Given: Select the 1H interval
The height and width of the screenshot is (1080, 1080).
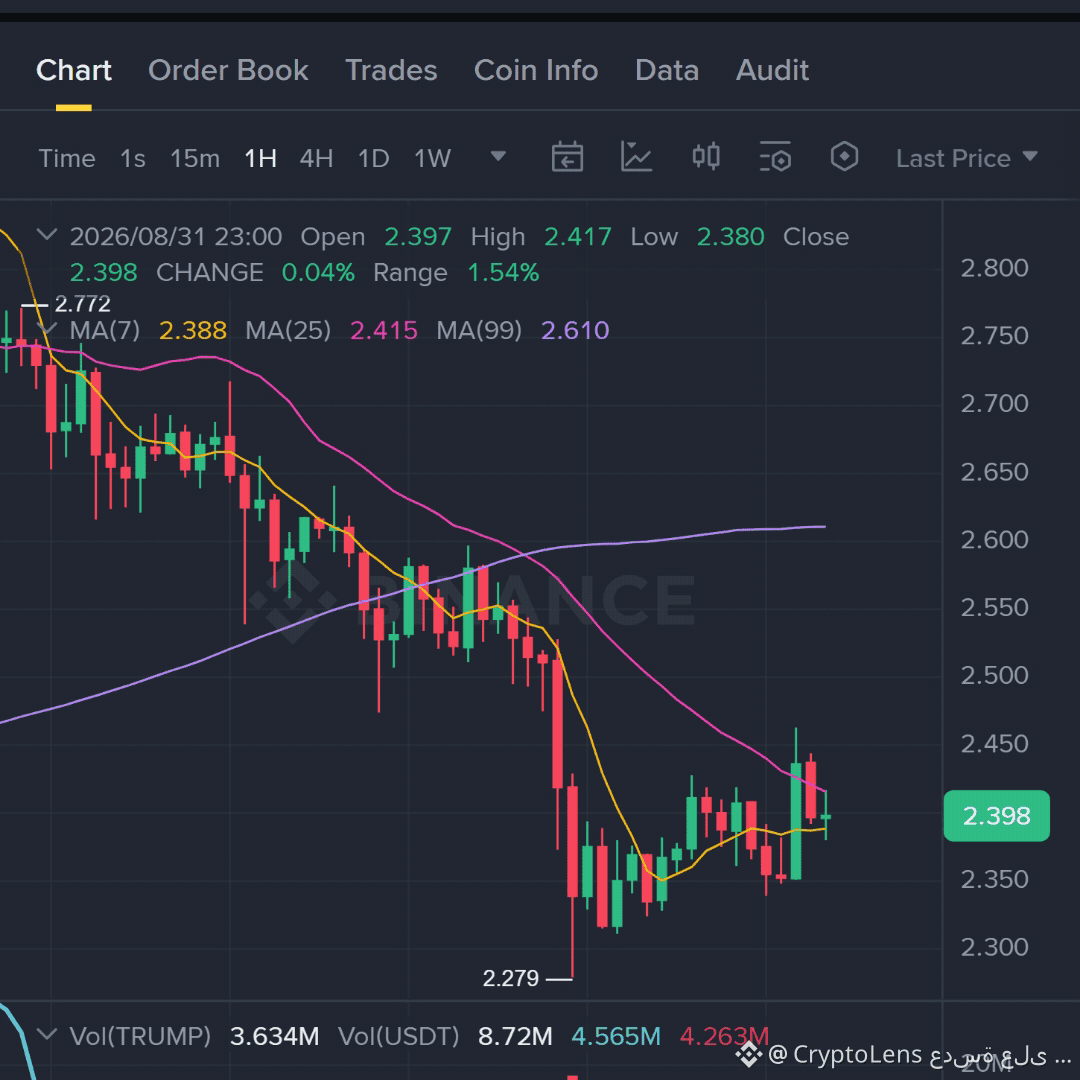Looking at the screenshot, I should coord(260,158).
